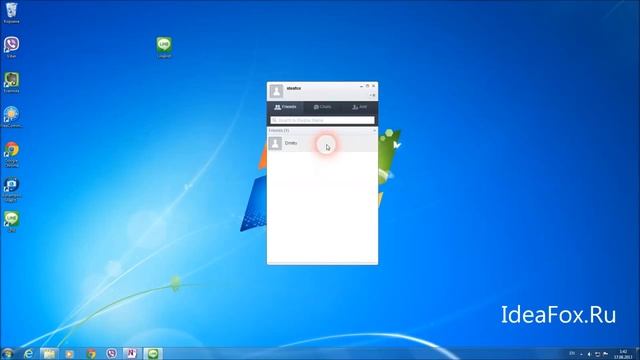Switch to the Chats tab in LINE

(x=322, y=107)
